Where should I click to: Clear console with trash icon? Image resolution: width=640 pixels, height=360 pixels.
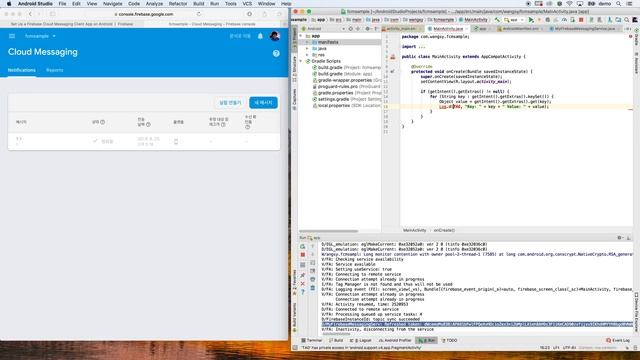(313, 288)
